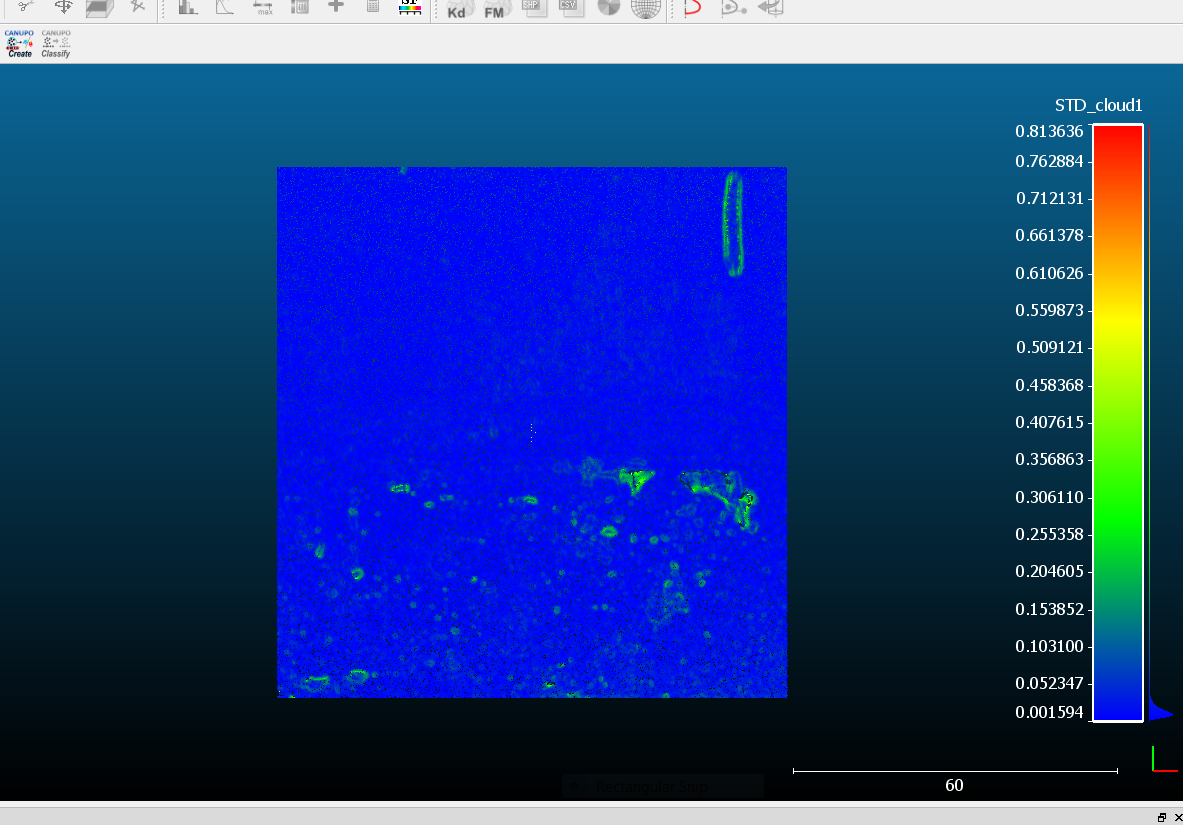This screenshot has width=1183, height=825.
Task: Click the statistical distribution curve icon
Action: [x=225, y=7]
